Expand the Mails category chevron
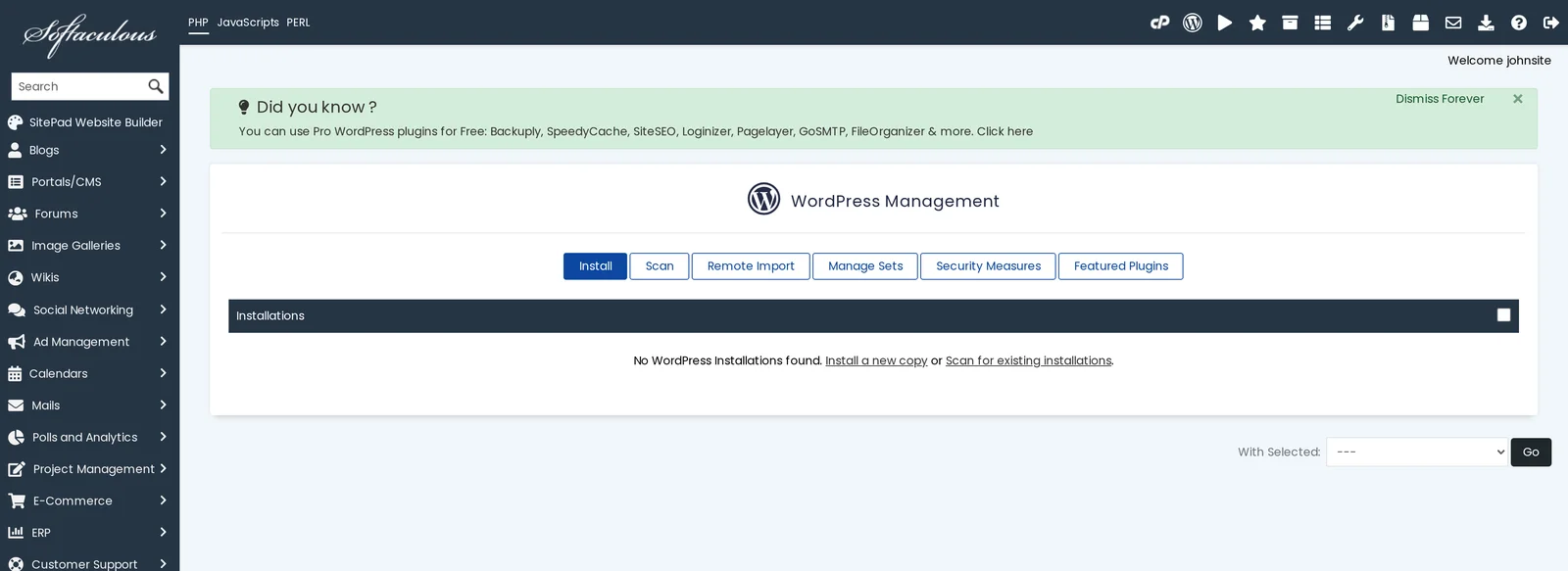1568x571 pixels. (x=163, y=404)
